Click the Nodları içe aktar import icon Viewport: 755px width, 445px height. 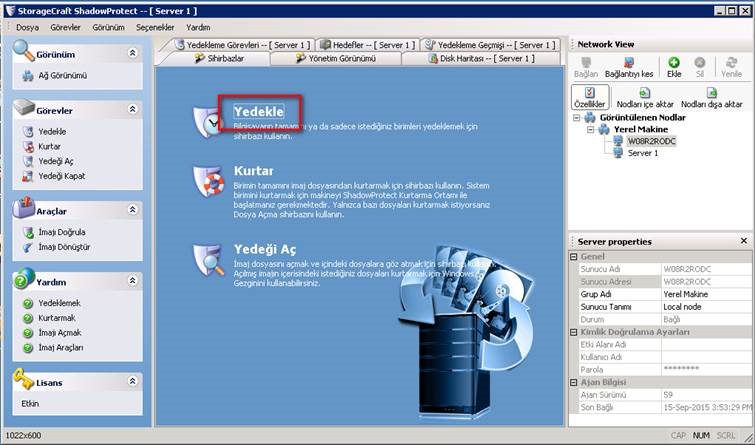click(x=645, y=92)
